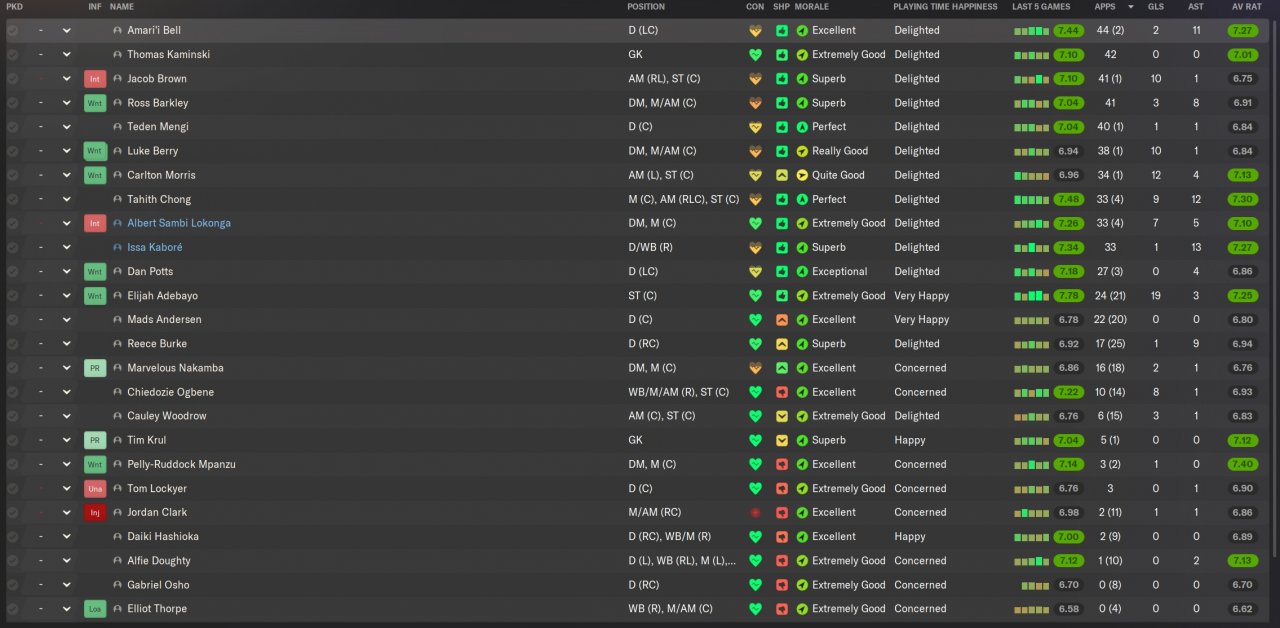Click Elijah Adebayo's 7.78 last-5 rating pill
The height and width of the screenshot is (628, 1280).
point(1068,296)
